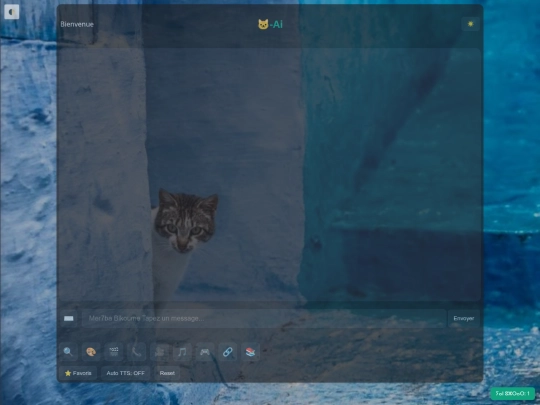This screenshot has width=540, height=405.
Task: Click the chain link icon
Action: pos(227,352)
